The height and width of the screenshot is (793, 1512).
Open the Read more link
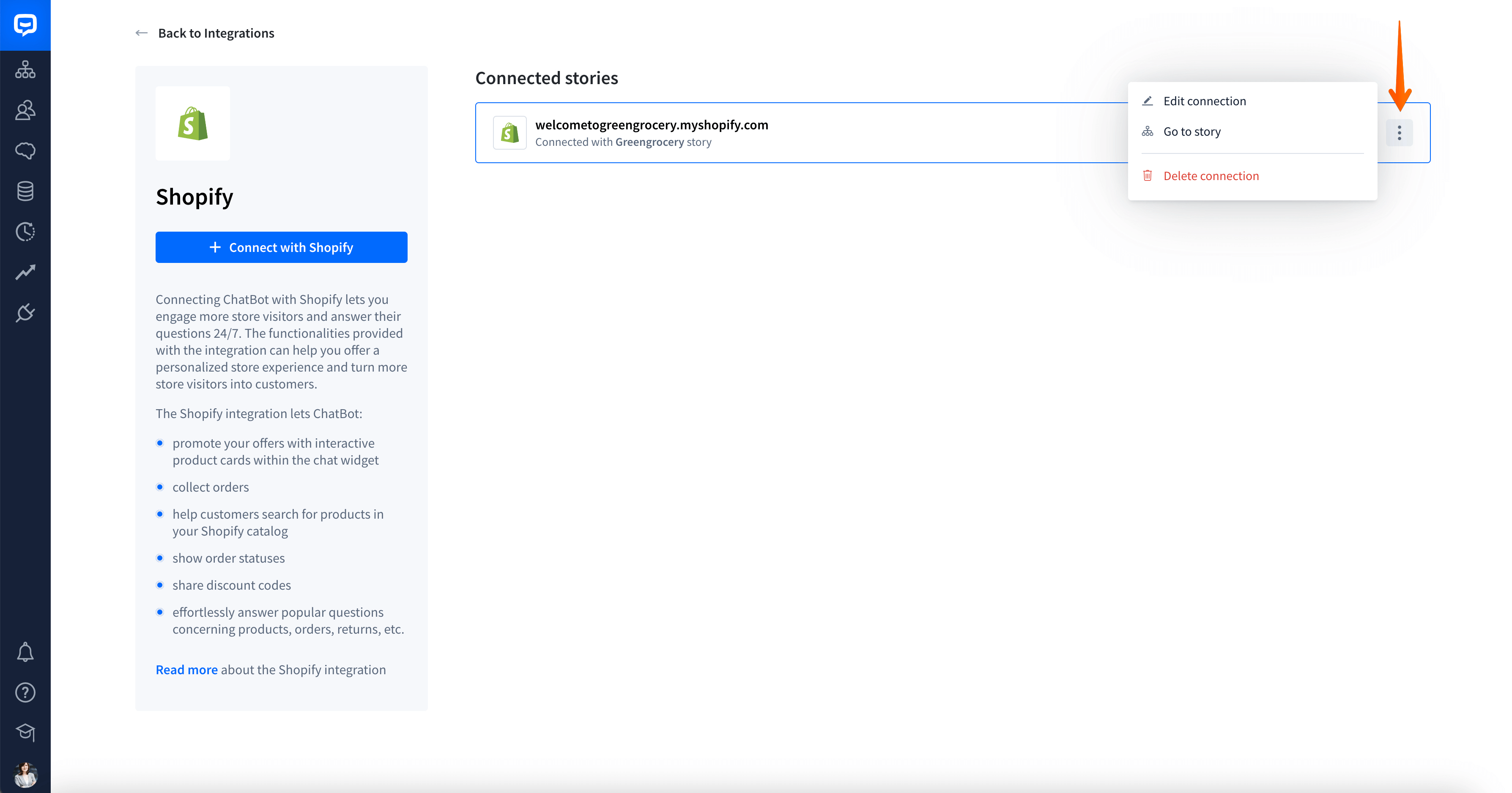click(x=186, y=670)
